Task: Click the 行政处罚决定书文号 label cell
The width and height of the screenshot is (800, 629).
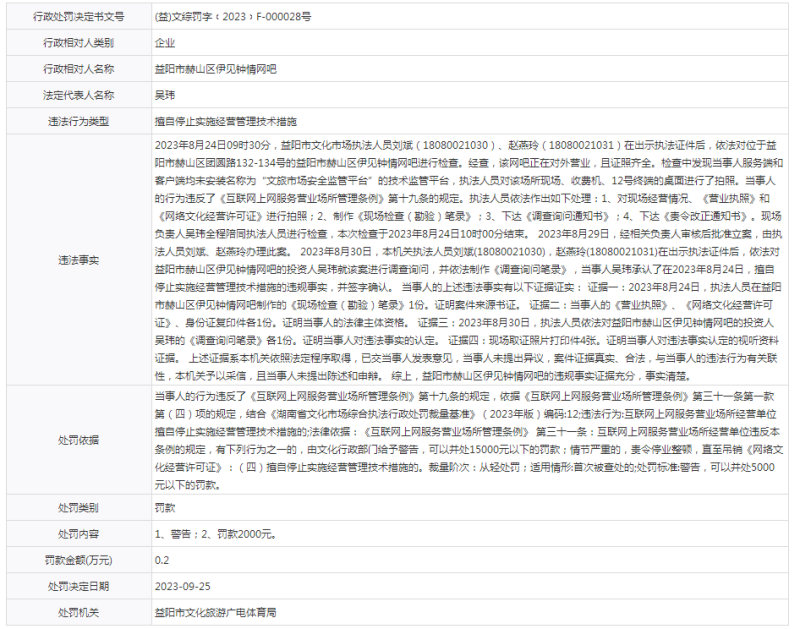Action: [78, 17]
